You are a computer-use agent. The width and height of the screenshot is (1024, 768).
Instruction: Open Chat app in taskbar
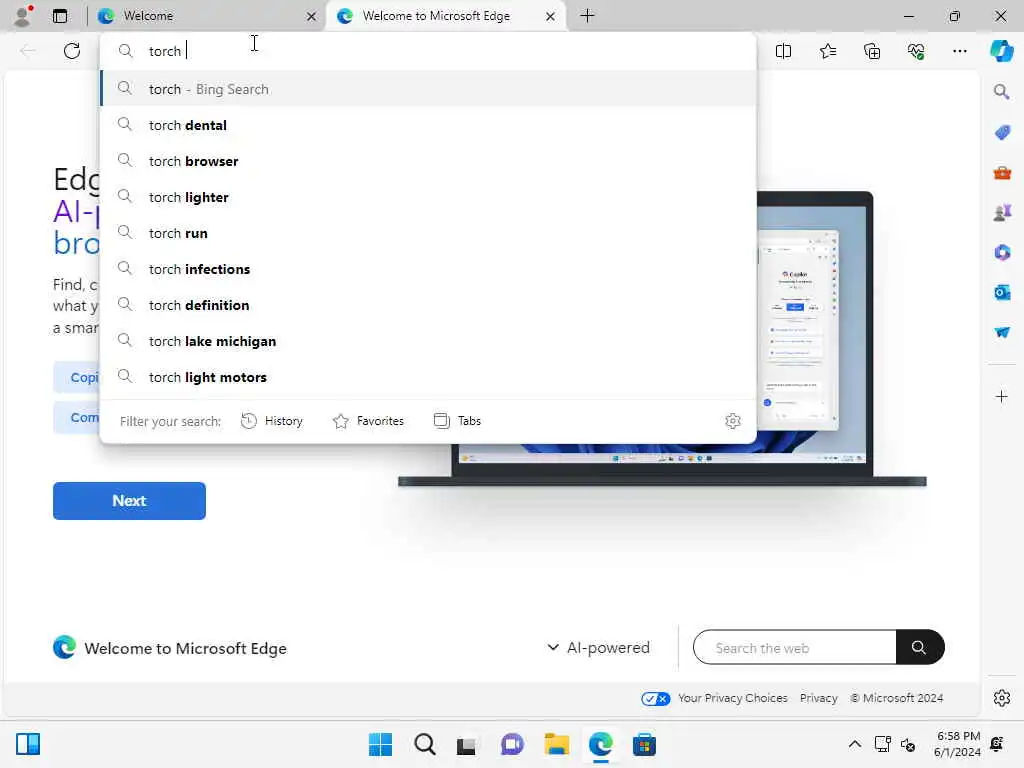[512, 744]
